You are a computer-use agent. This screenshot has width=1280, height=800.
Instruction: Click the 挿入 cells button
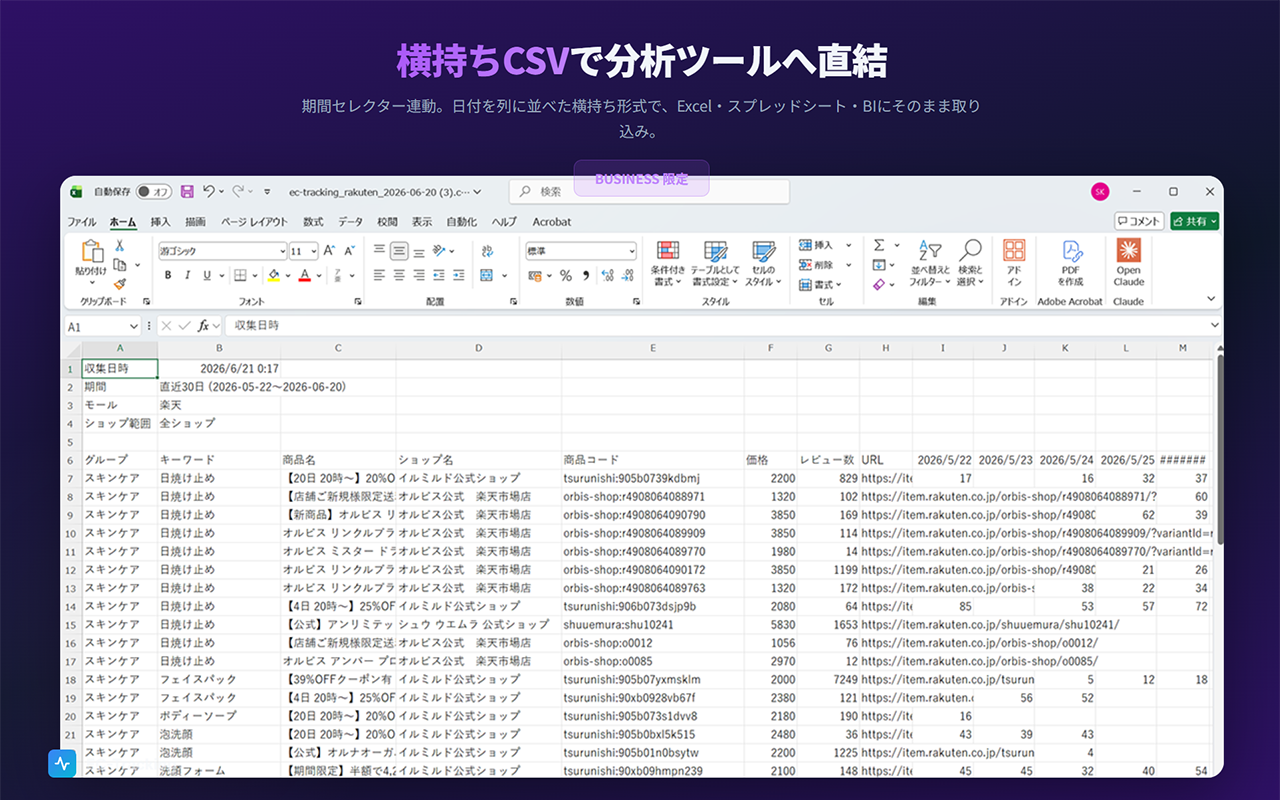coord(823,245)
